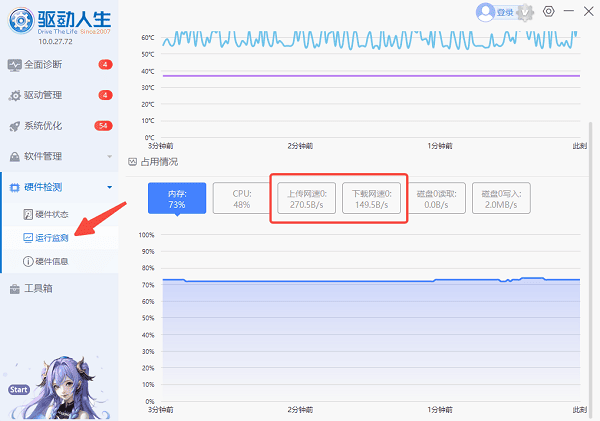The image size is (600, 421).
Task: Click the 占用情况 heading
Action: [159, 162]
